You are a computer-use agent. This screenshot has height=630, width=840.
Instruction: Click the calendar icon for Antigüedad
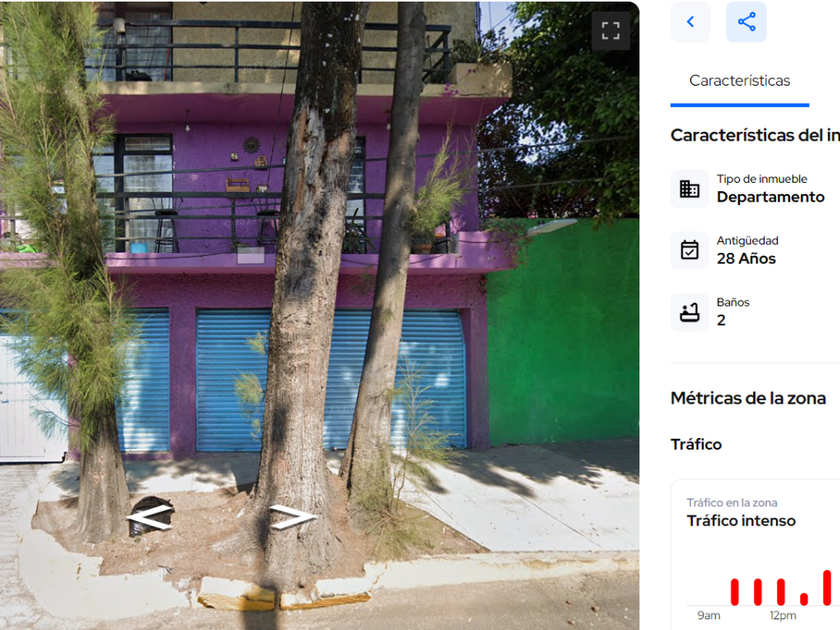coord(689,250)
